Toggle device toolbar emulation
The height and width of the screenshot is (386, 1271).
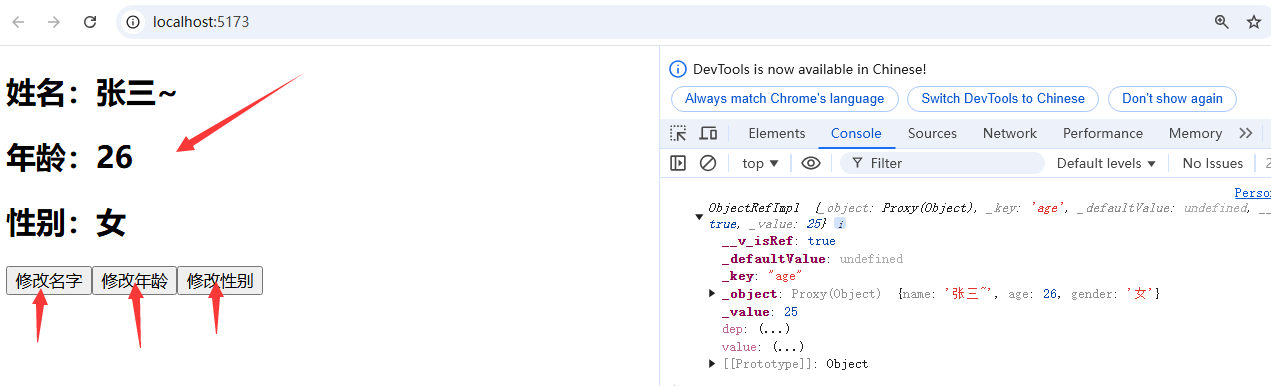[708, 133]
